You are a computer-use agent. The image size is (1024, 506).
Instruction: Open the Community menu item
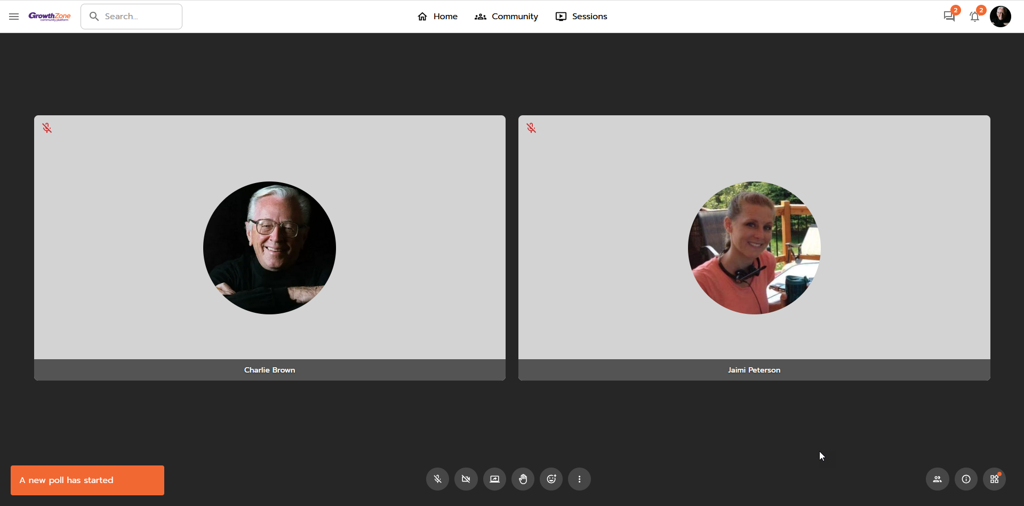coord(506,17)
